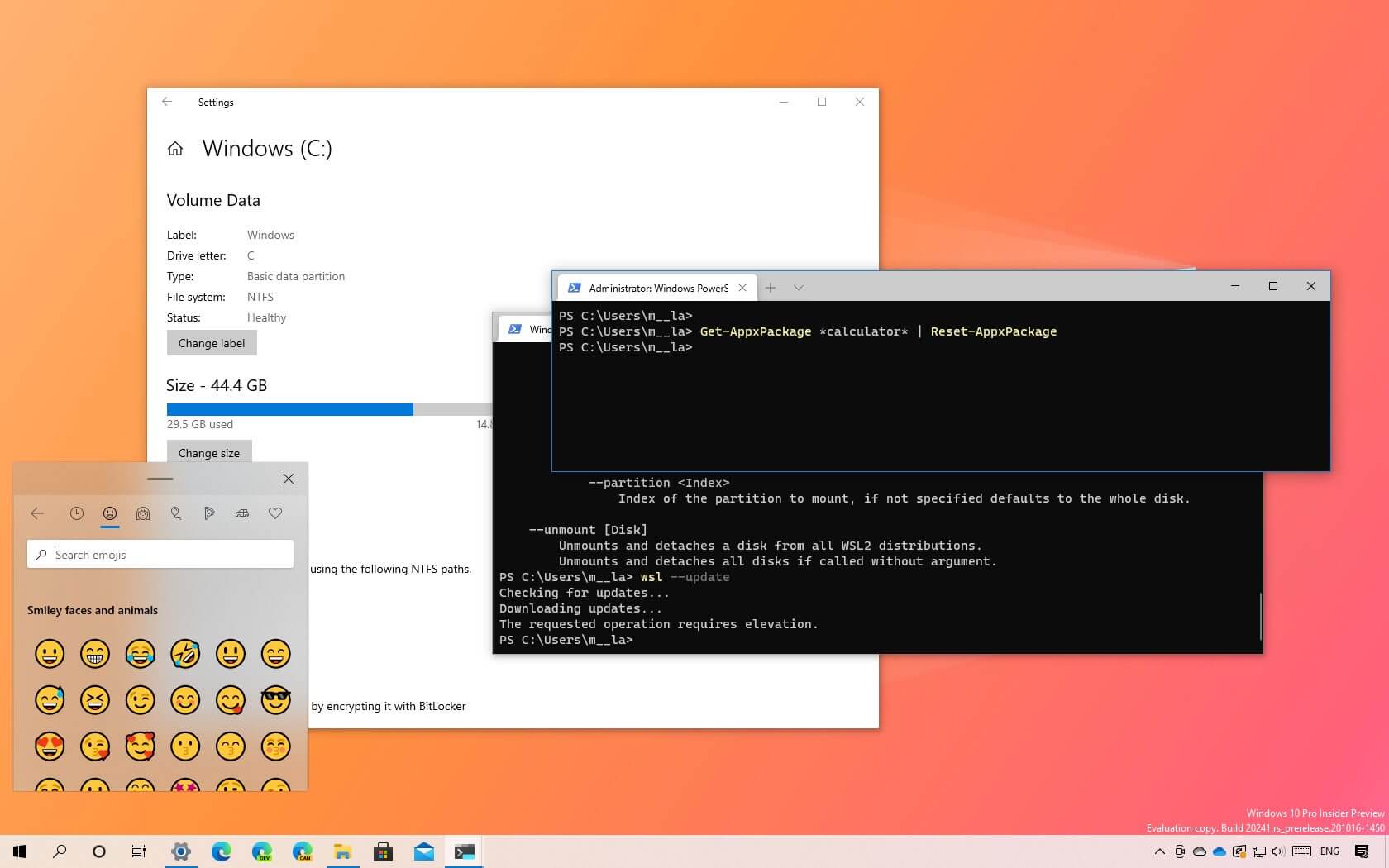Open File Explorer from the taskbar
This screenshot has height=868, width=1389.
click(x=343, y=851)
